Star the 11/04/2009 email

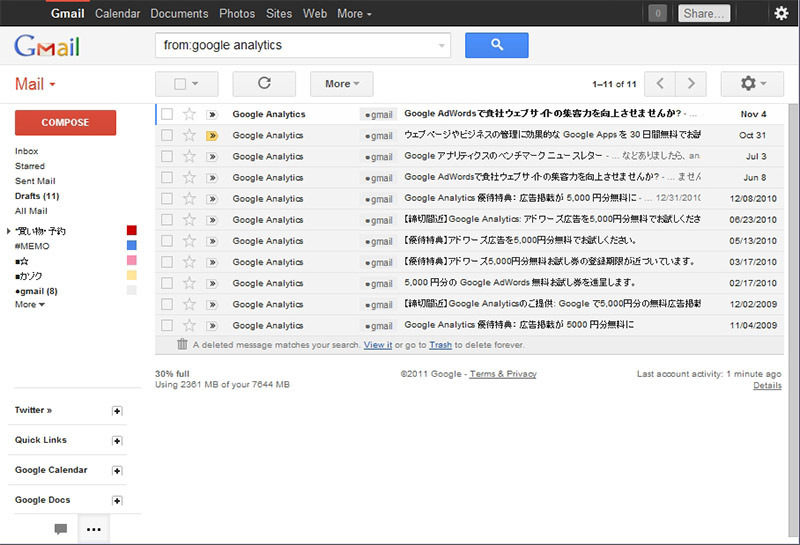pos(189,325)
